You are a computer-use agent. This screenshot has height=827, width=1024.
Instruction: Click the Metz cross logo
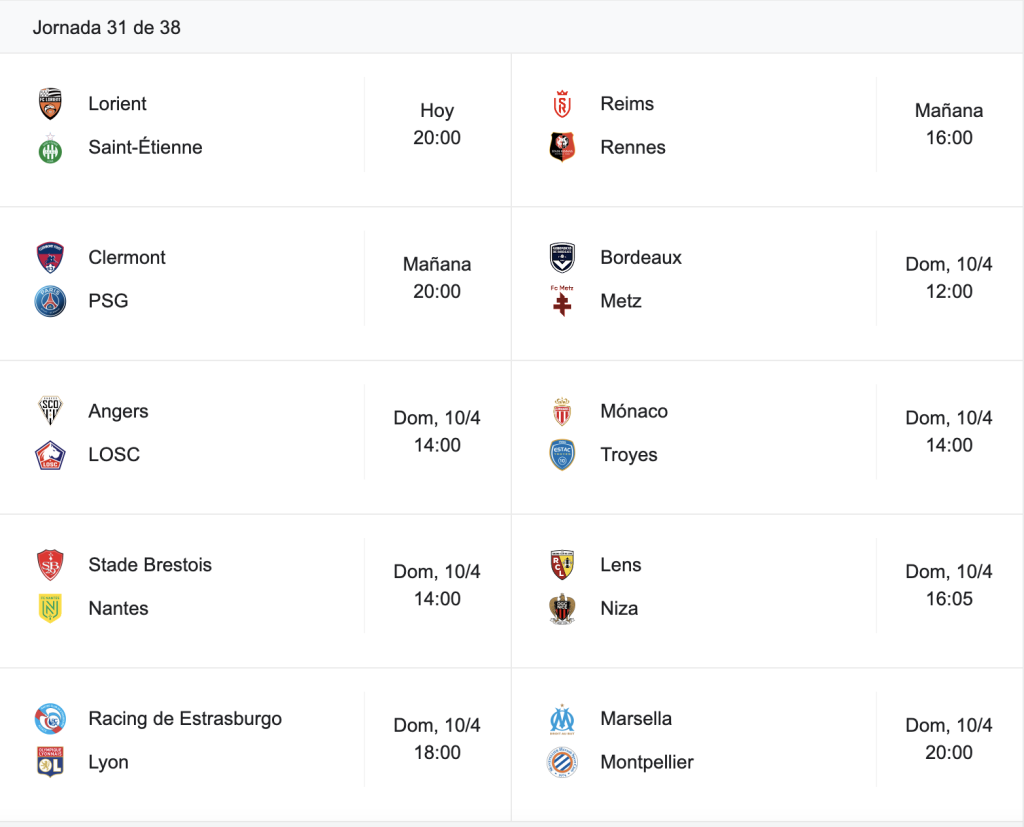pos(562,301)
